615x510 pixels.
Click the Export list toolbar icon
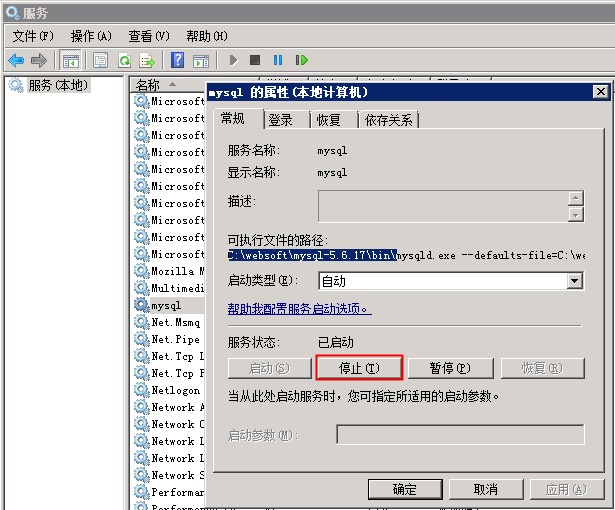coord(147,61)
